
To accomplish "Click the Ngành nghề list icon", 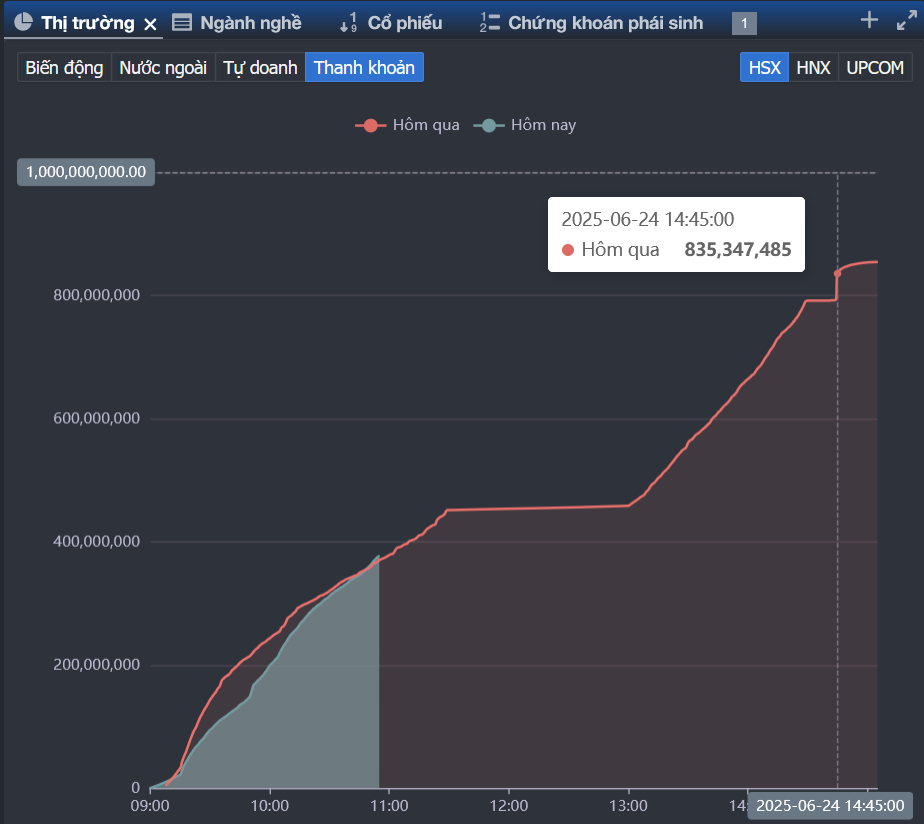I will point(182,22).
